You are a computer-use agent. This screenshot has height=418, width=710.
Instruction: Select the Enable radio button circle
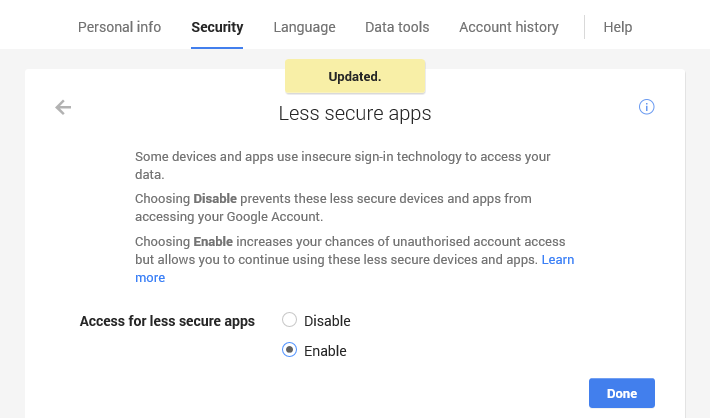(290, 350)
